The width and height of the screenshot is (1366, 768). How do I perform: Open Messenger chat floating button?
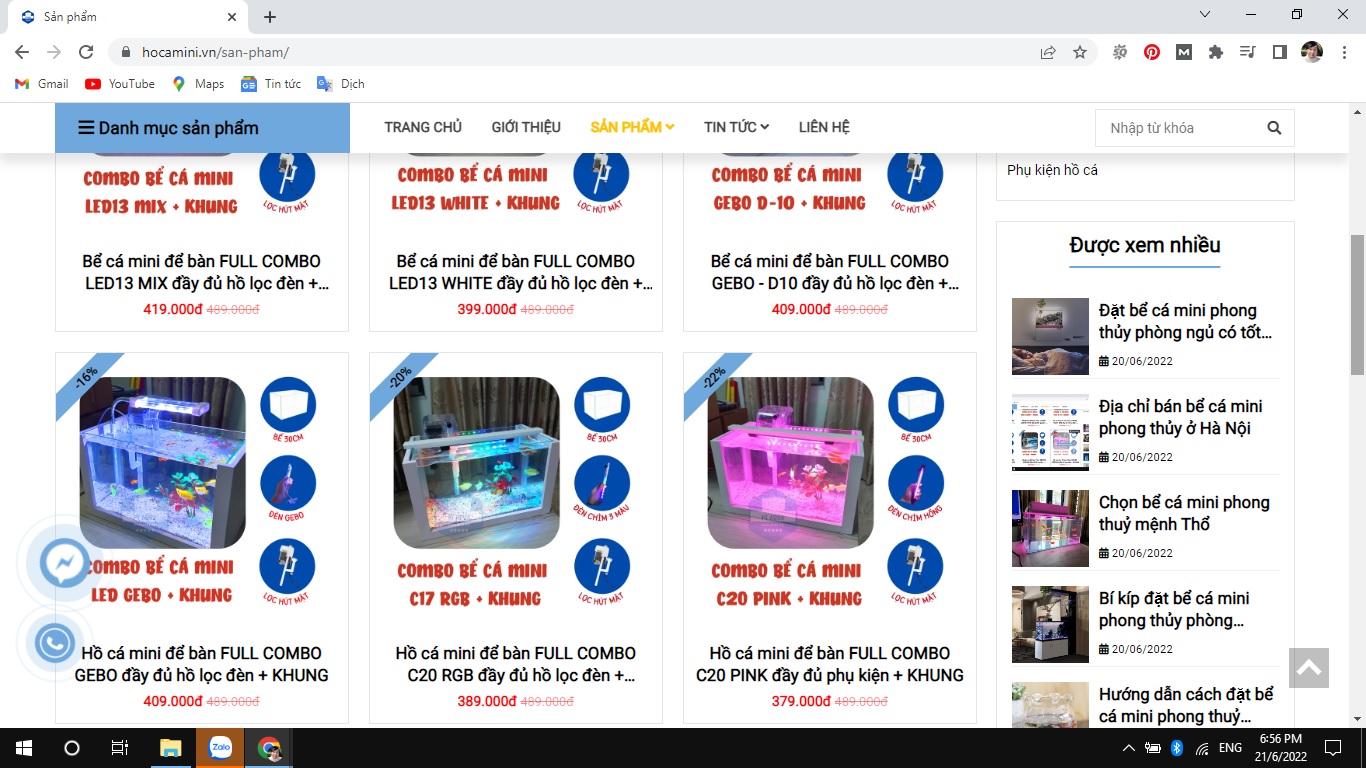(64, 563)
